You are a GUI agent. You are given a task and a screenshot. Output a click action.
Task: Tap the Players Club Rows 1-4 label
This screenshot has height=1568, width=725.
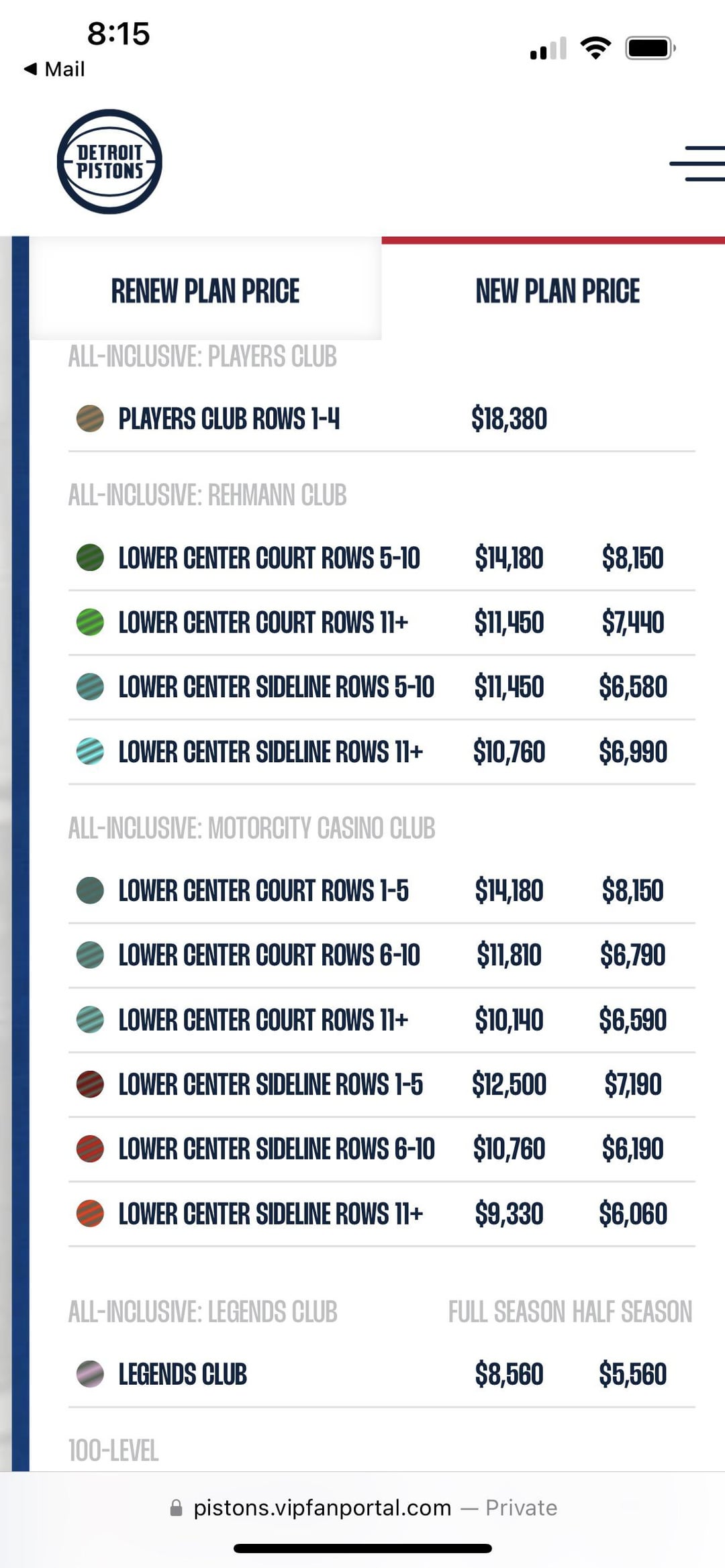point(229,419)
